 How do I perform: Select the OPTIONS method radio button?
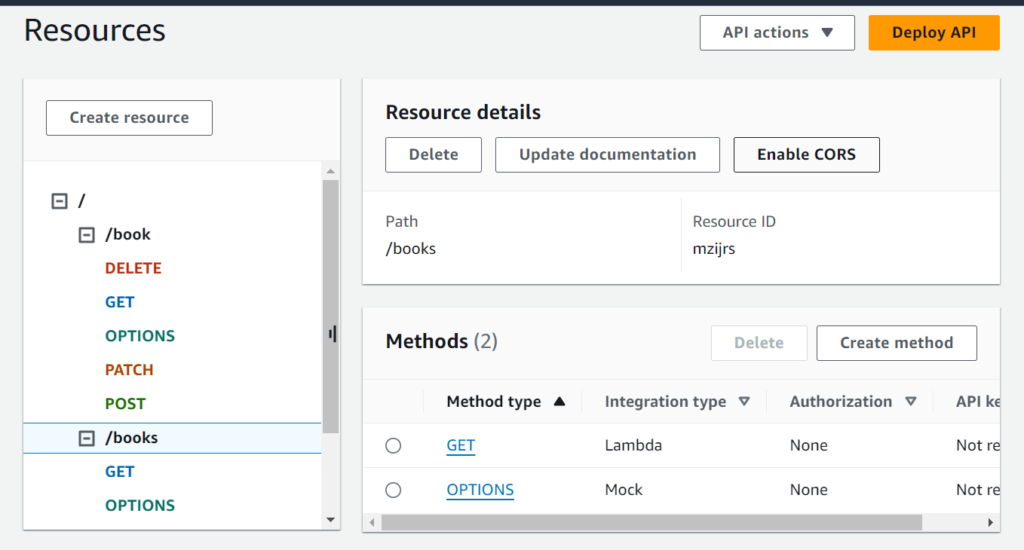393,490
